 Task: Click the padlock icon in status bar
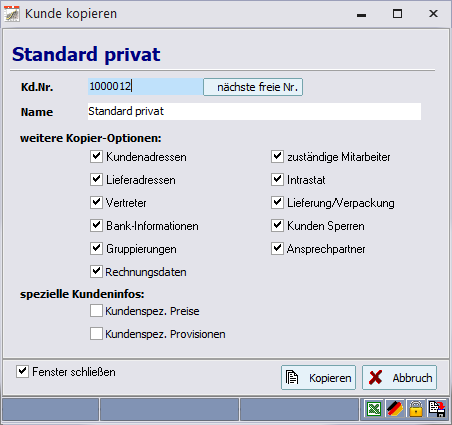[x=416, y=409]
